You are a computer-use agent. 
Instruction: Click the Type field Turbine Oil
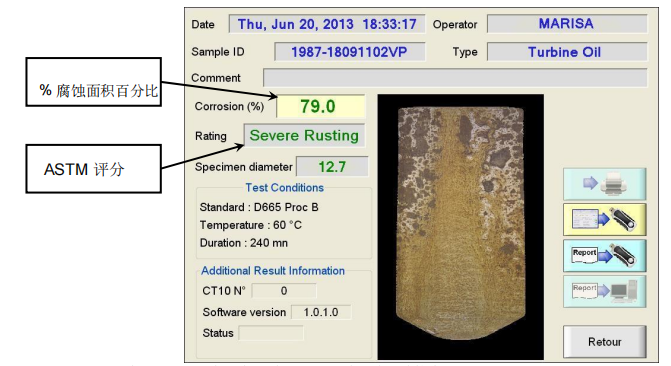tap(567, 52)
